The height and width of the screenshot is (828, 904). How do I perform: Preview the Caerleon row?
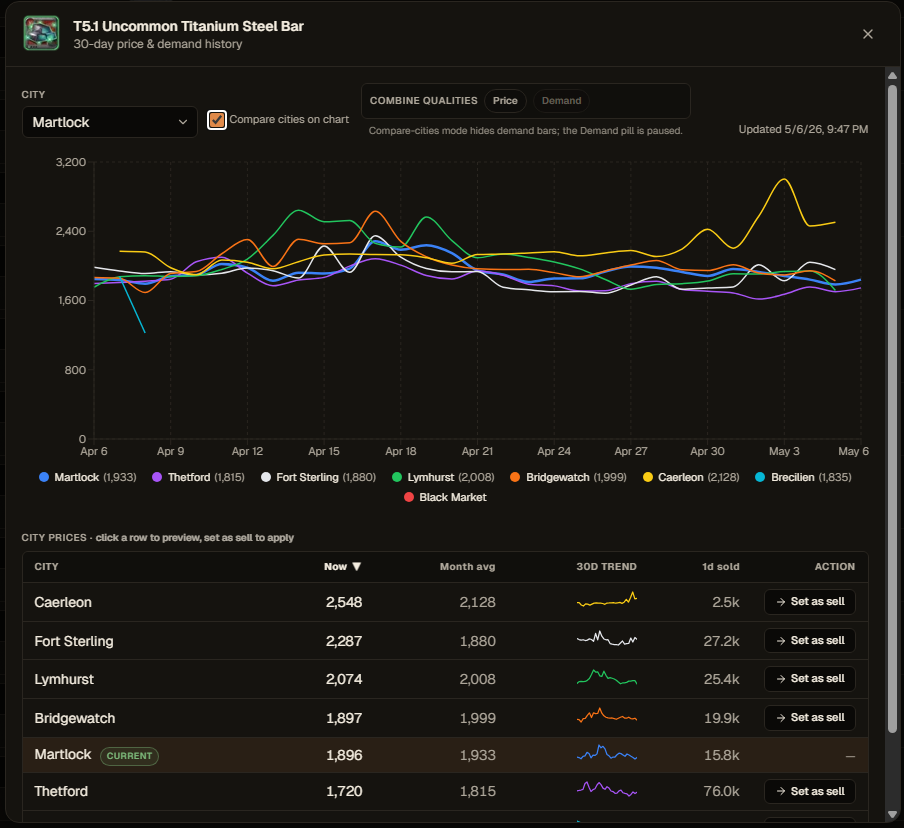(x=445, y=602)
